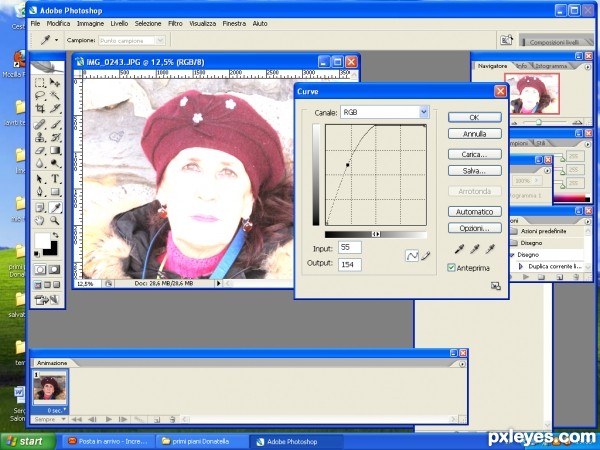The width and height of the screenshot is (600, 450).
Task: Pick the white point eyedropper in Curve
Action: tap(490, 249)
